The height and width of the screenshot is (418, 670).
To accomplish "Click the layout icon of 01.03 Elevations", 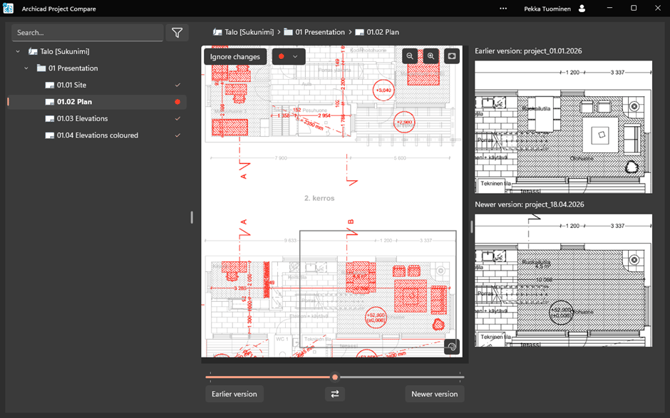I will coord(50,119).
